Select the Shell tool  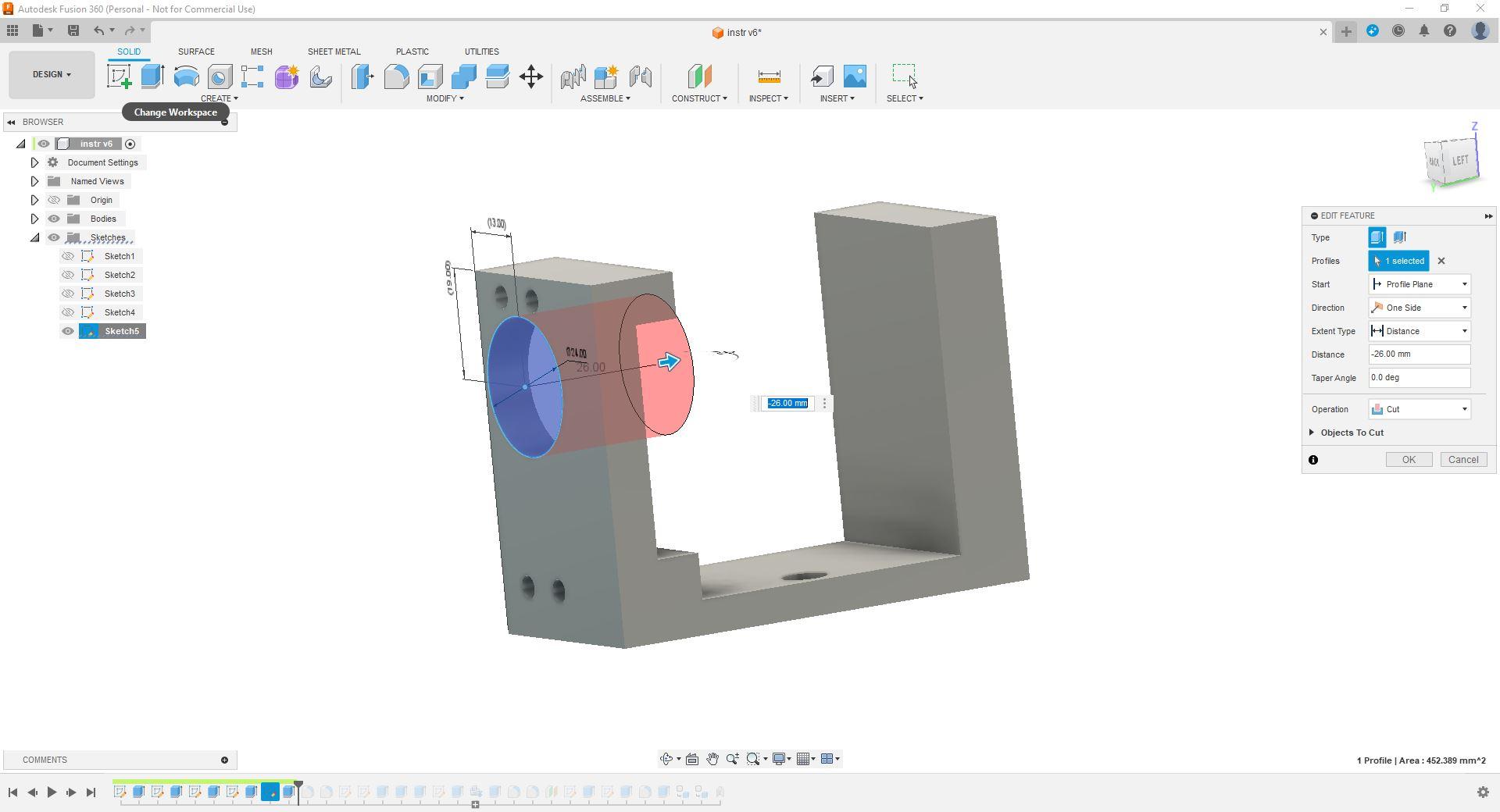(430, 77)
